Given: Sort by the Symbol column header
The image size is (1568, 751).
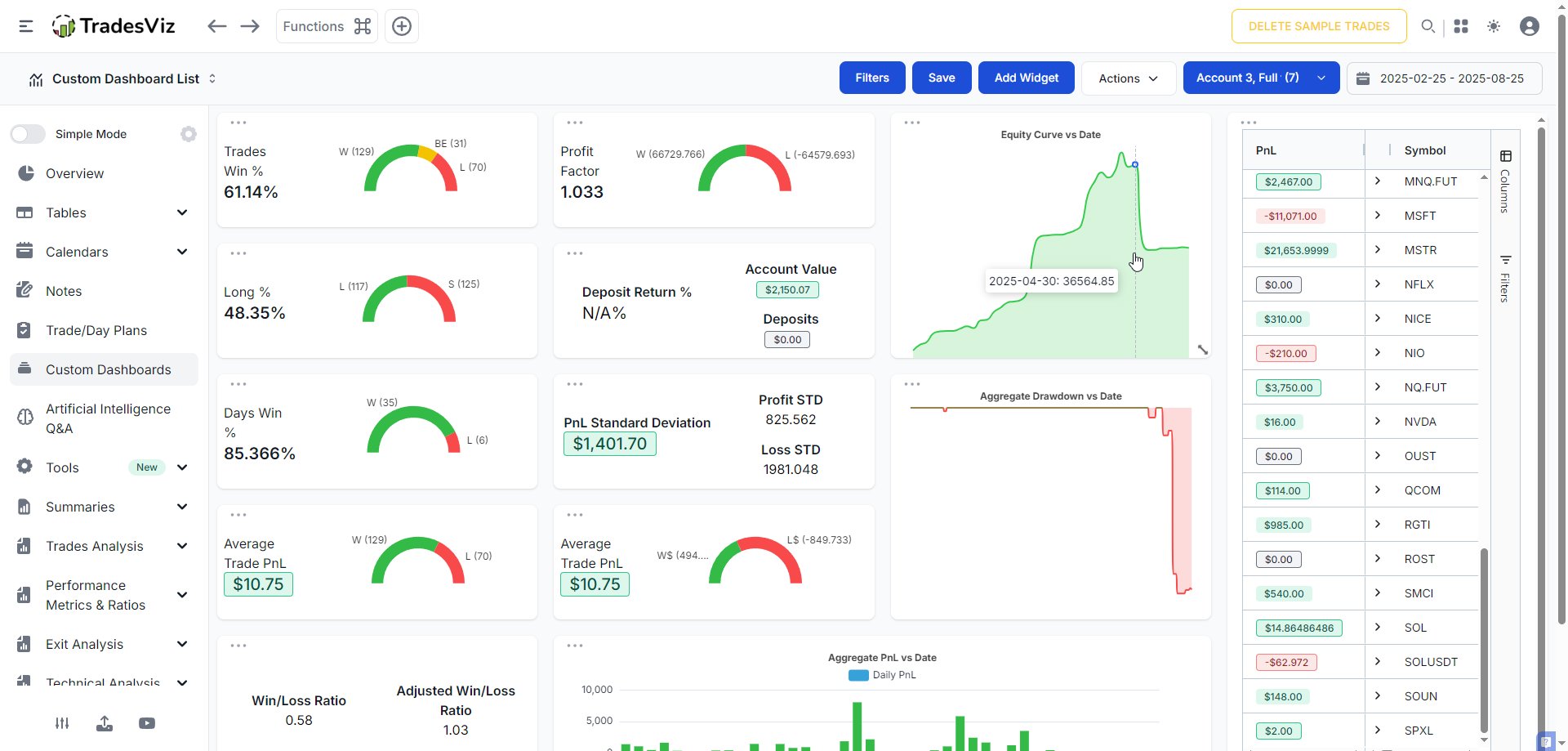Looking at the screenshot, I should (x=1425, y=150).
